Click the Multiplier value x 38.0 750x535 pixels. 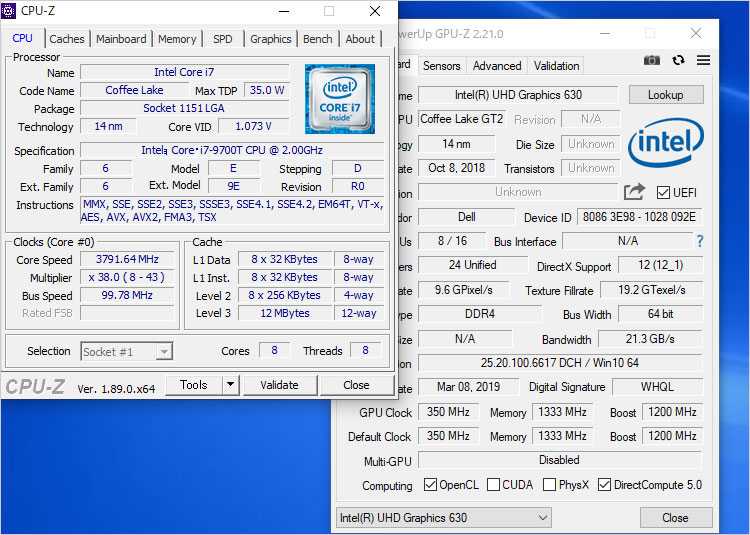[127, 277]
